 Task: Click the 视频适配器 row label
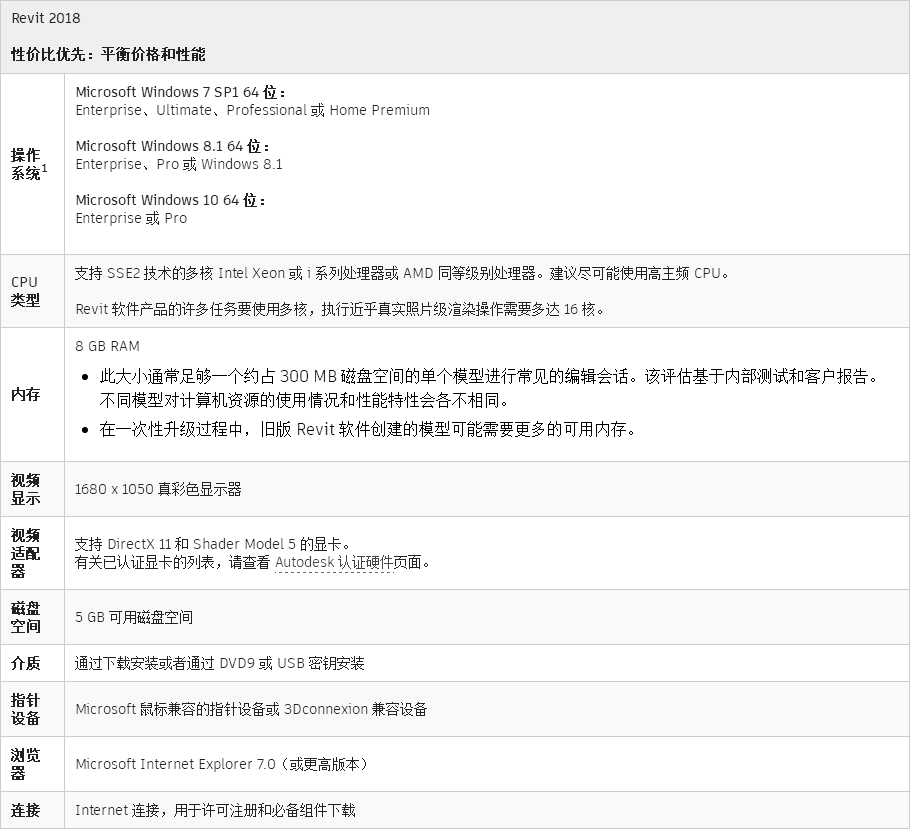tap(26, 553)
